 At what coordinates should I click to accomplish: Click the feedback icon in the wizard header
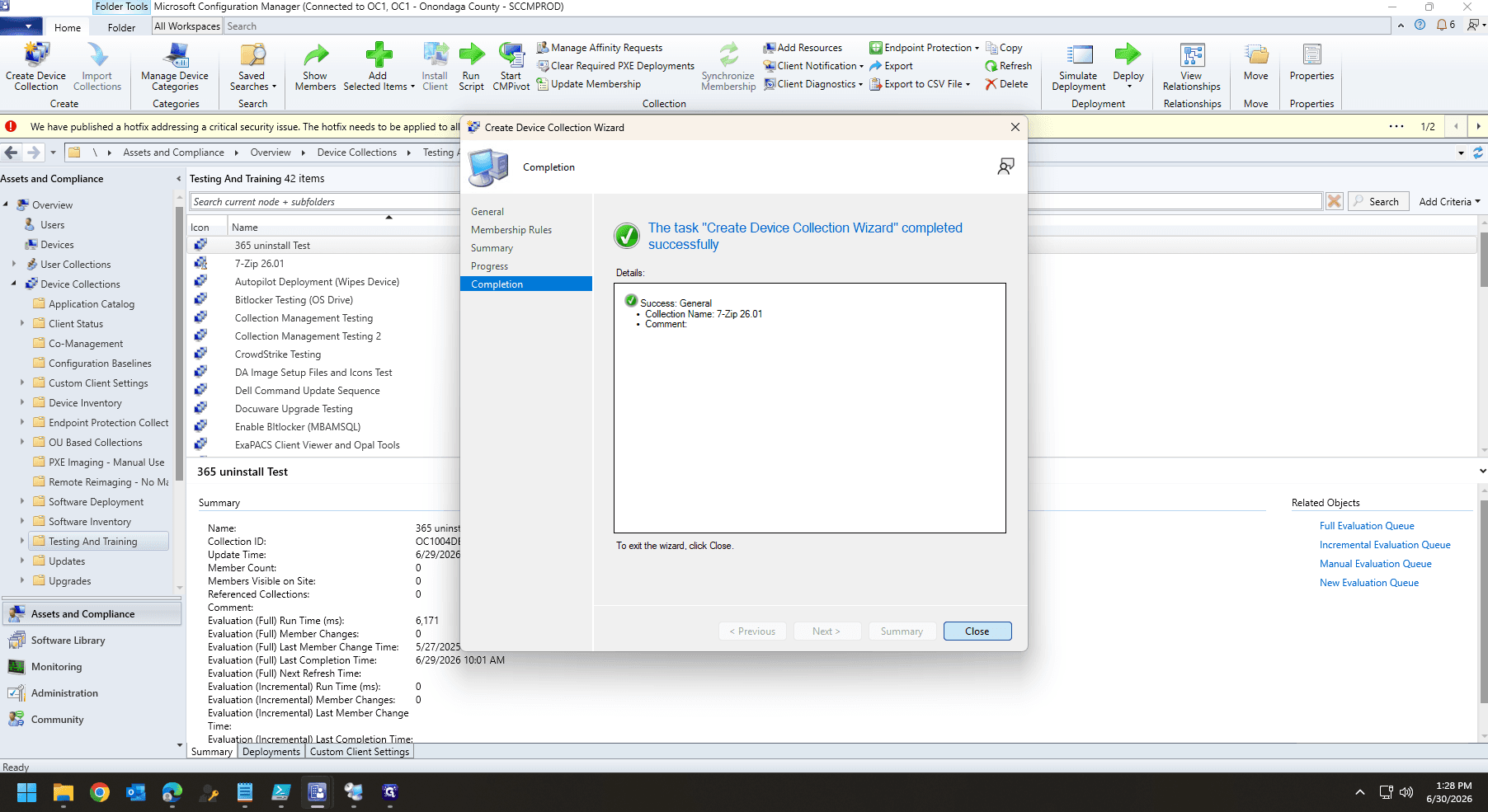pyautogui.click(x=1005, y=167)
